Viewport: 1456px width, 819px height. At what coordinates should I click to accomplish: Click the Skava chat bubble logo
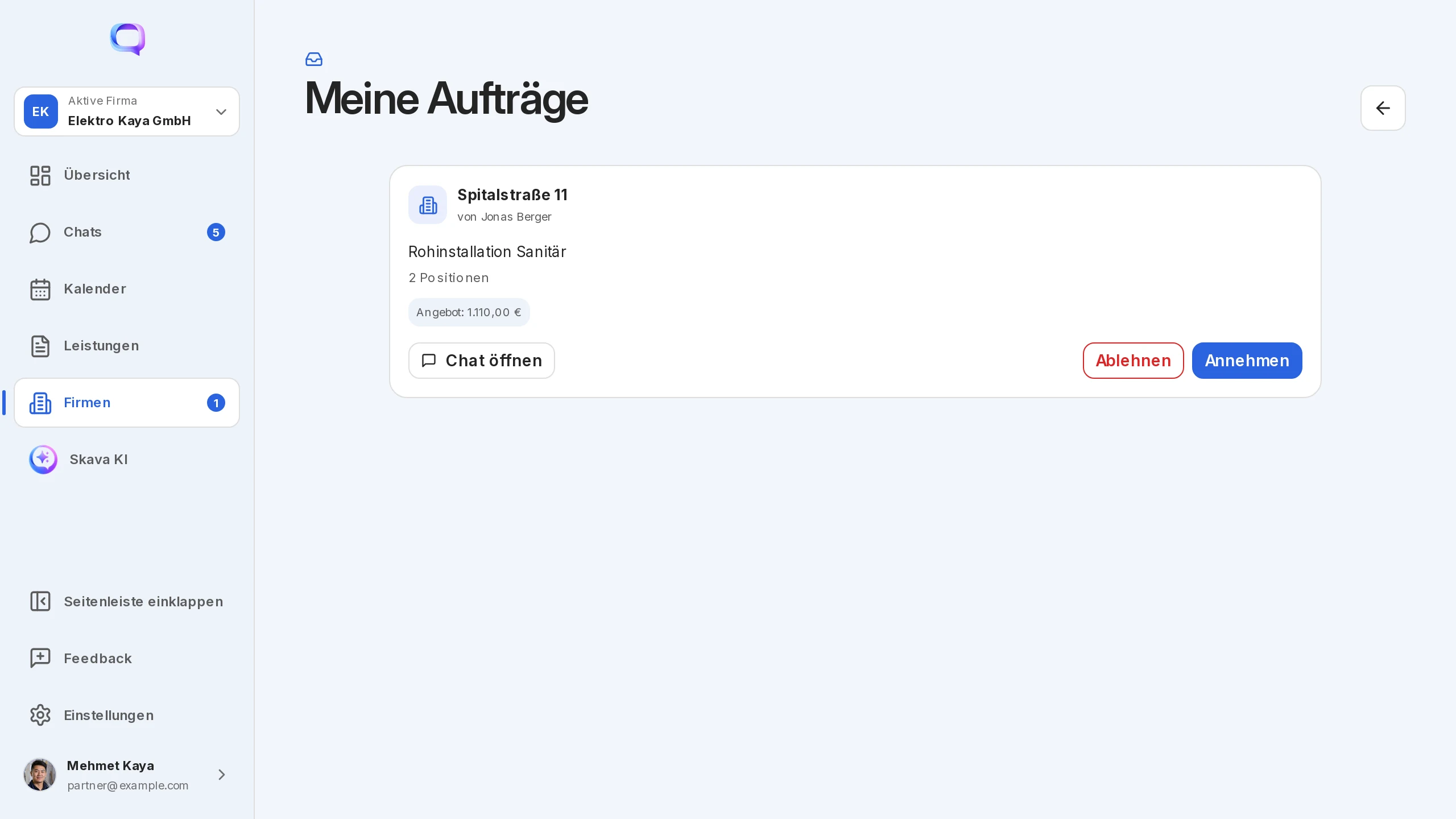point(127,39)
